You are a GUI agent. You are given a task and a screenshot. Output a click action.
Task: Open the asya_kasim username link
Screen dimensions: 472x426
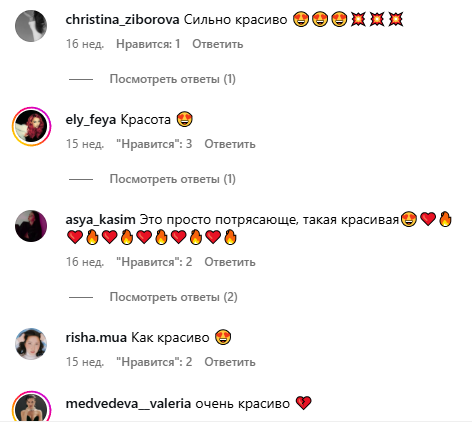100,220
